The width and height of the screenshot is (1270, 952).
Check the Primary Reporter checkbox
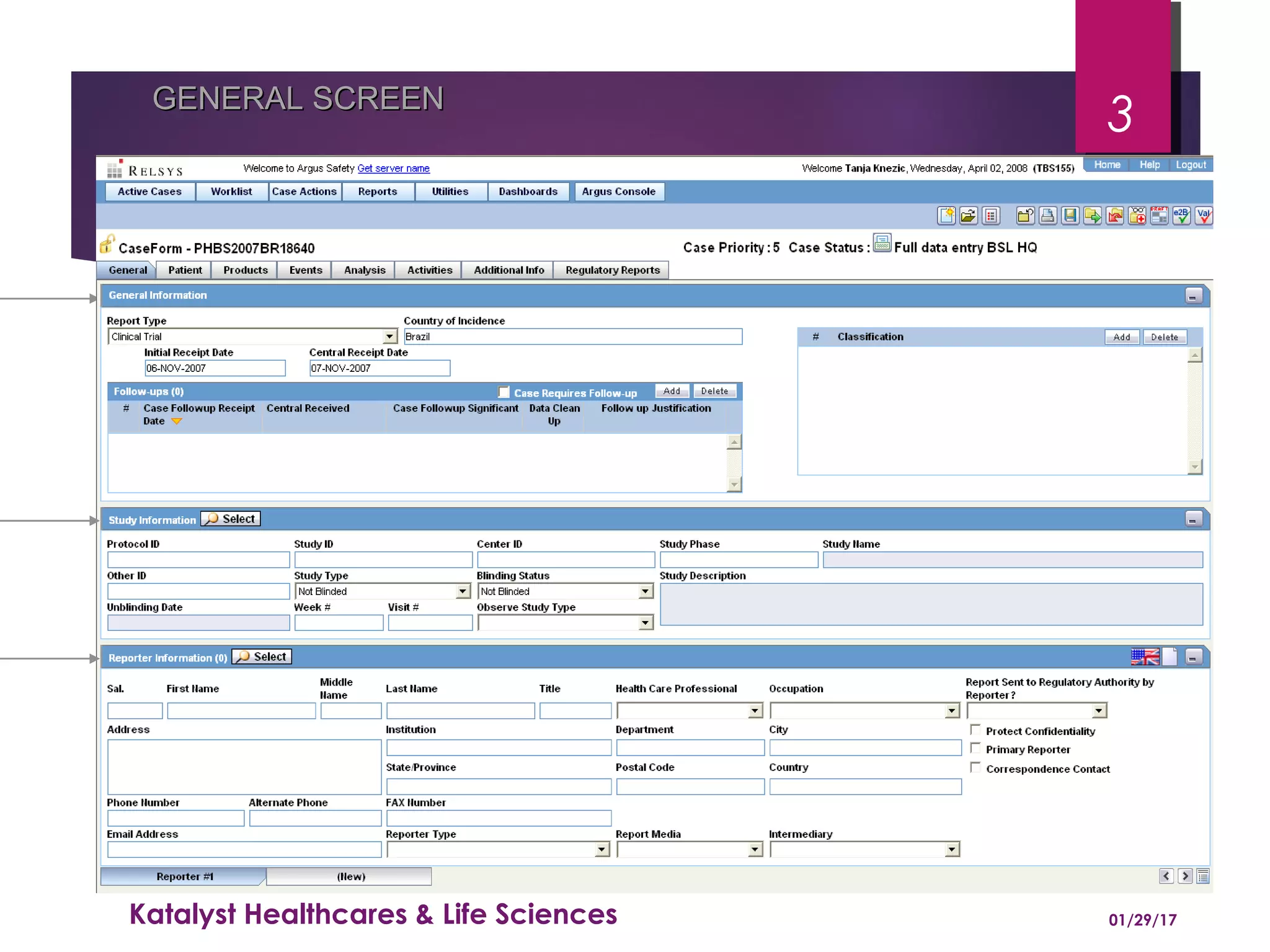point(975,749)
